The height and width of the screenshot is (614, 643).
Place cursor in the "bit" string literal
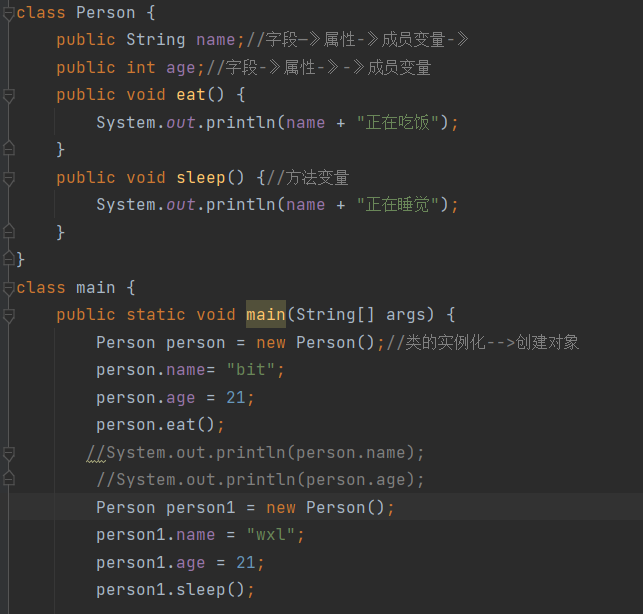250,370
